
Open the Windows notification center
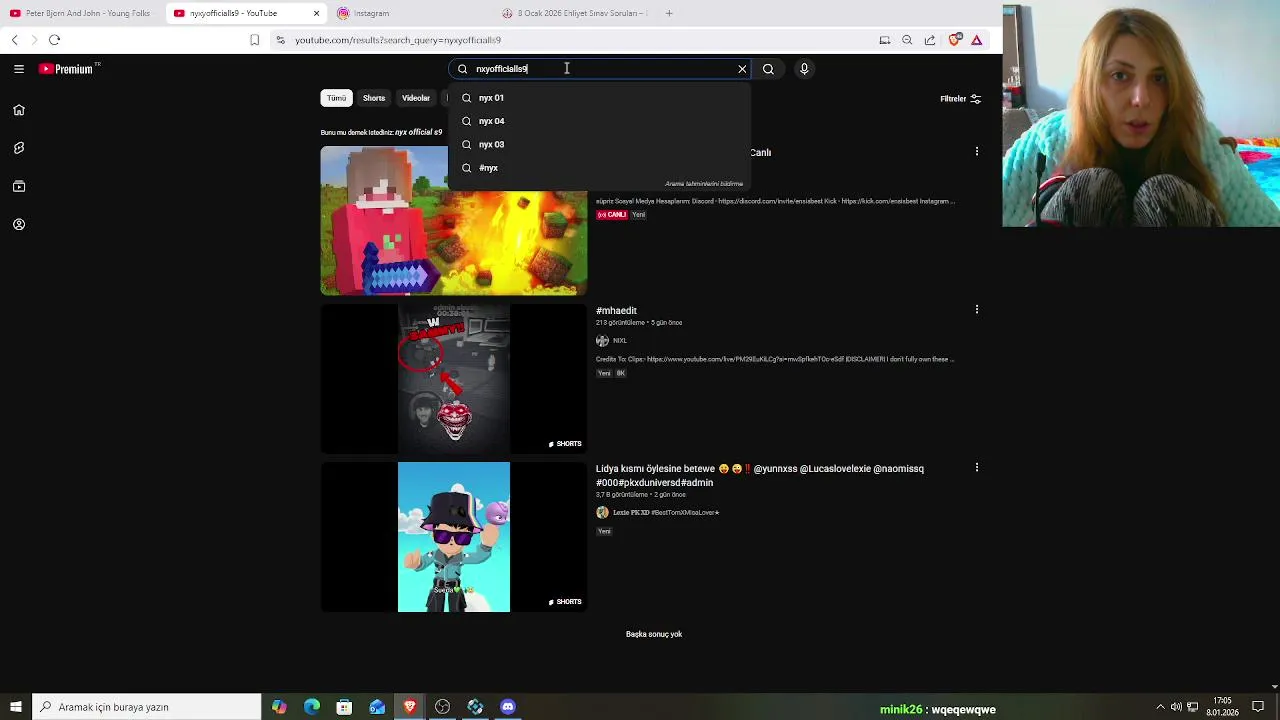coord(1258,707)
